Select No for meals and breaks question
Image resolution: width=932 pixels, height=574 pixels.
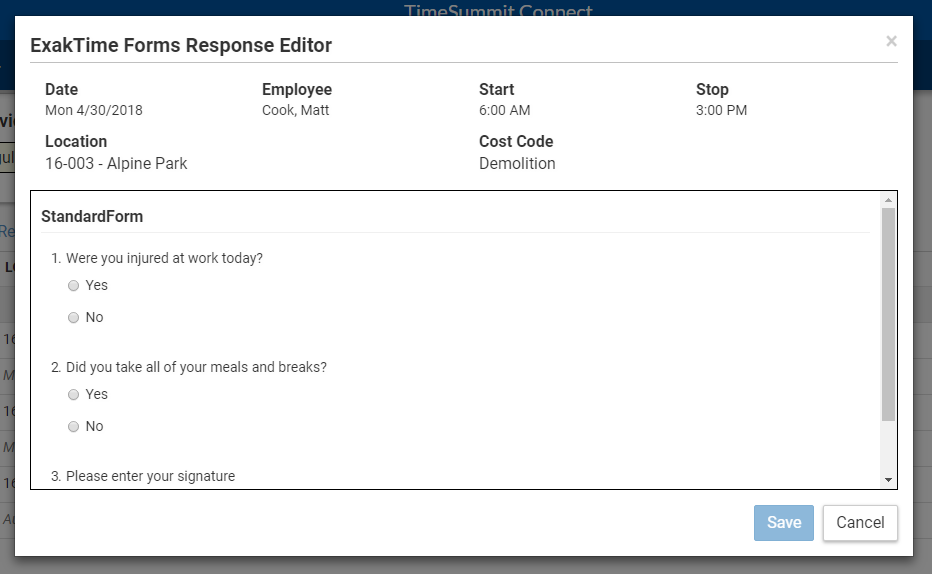coord(73,427)
